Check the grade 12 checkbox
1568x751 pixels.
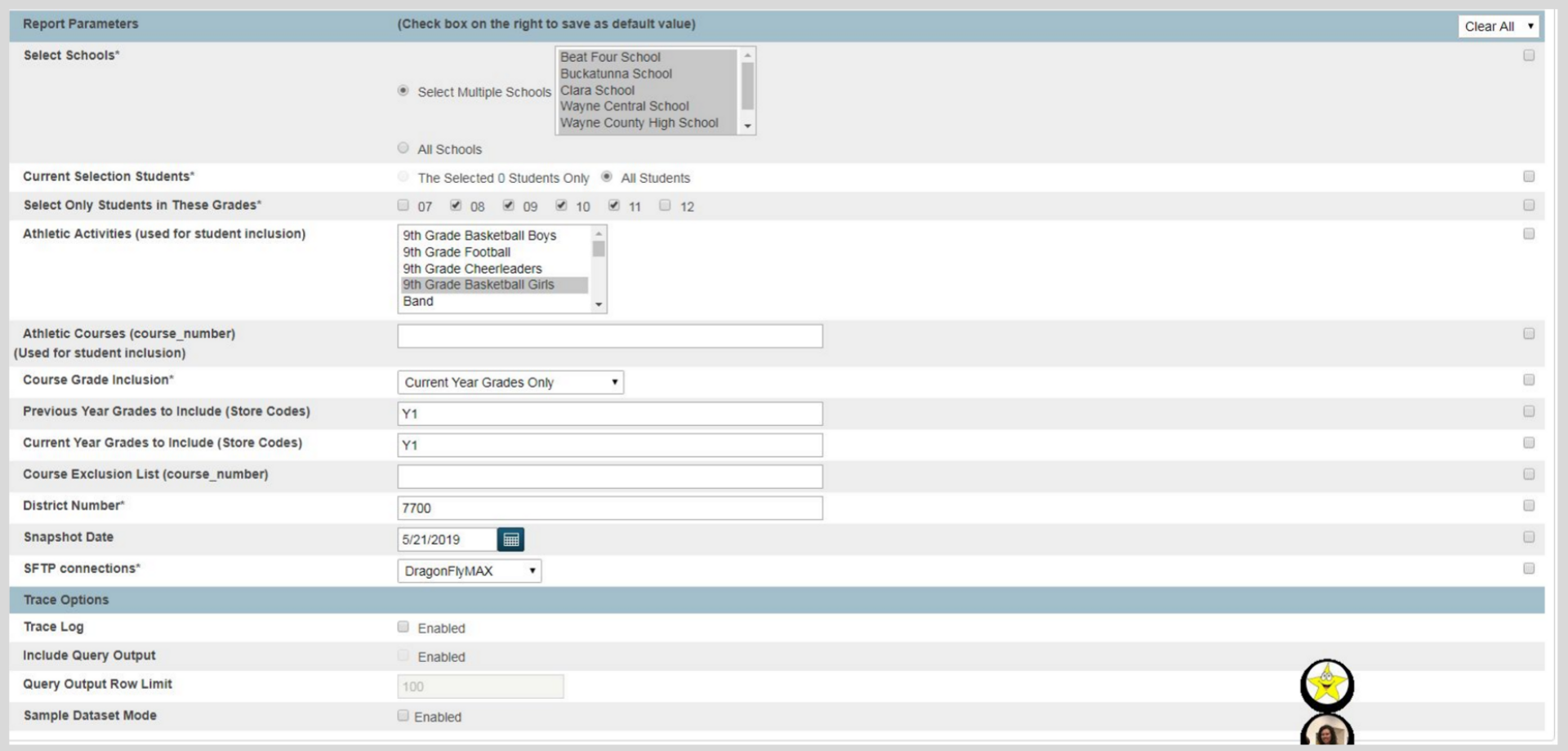coord(665,206)
